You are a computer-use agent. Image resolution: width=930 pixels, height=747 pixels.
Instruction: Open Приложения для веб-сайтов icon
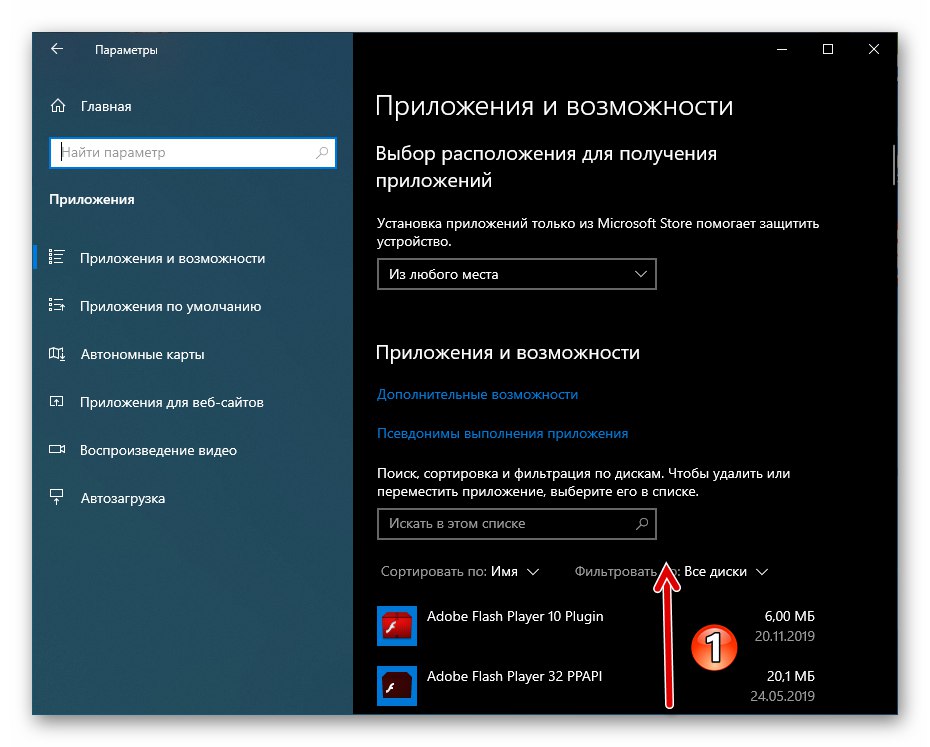[x=56, y=402]
